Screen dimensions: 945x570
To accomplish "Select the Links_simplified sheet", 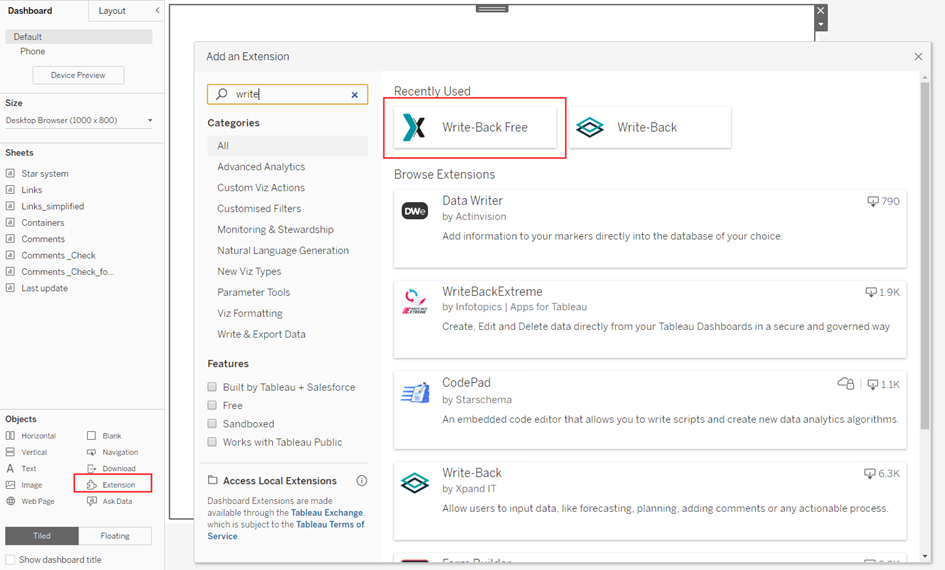I will [x=52, y=206].
